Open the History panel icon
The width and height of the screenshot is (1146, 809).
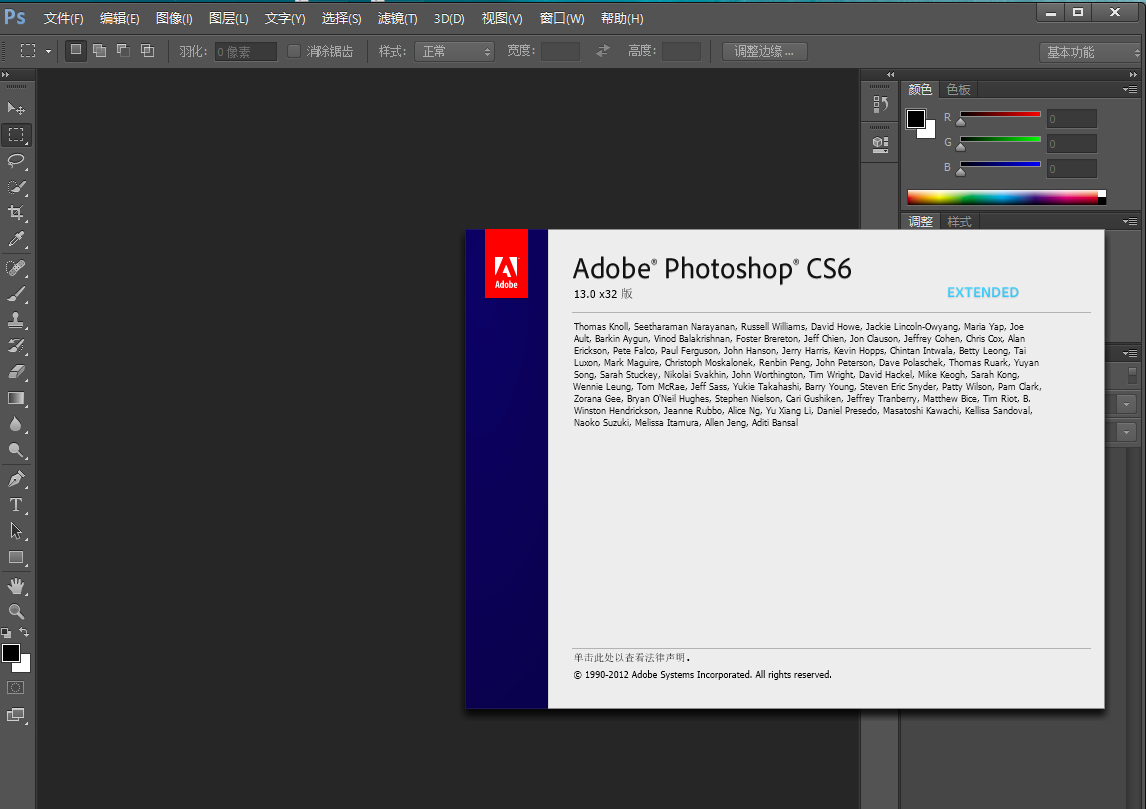880,104
